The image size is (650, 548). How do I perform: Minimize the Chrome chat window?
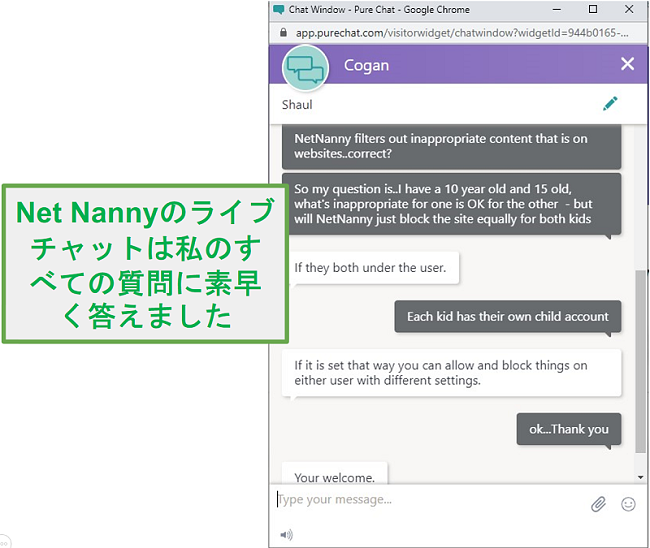click(x=557, y=9)
